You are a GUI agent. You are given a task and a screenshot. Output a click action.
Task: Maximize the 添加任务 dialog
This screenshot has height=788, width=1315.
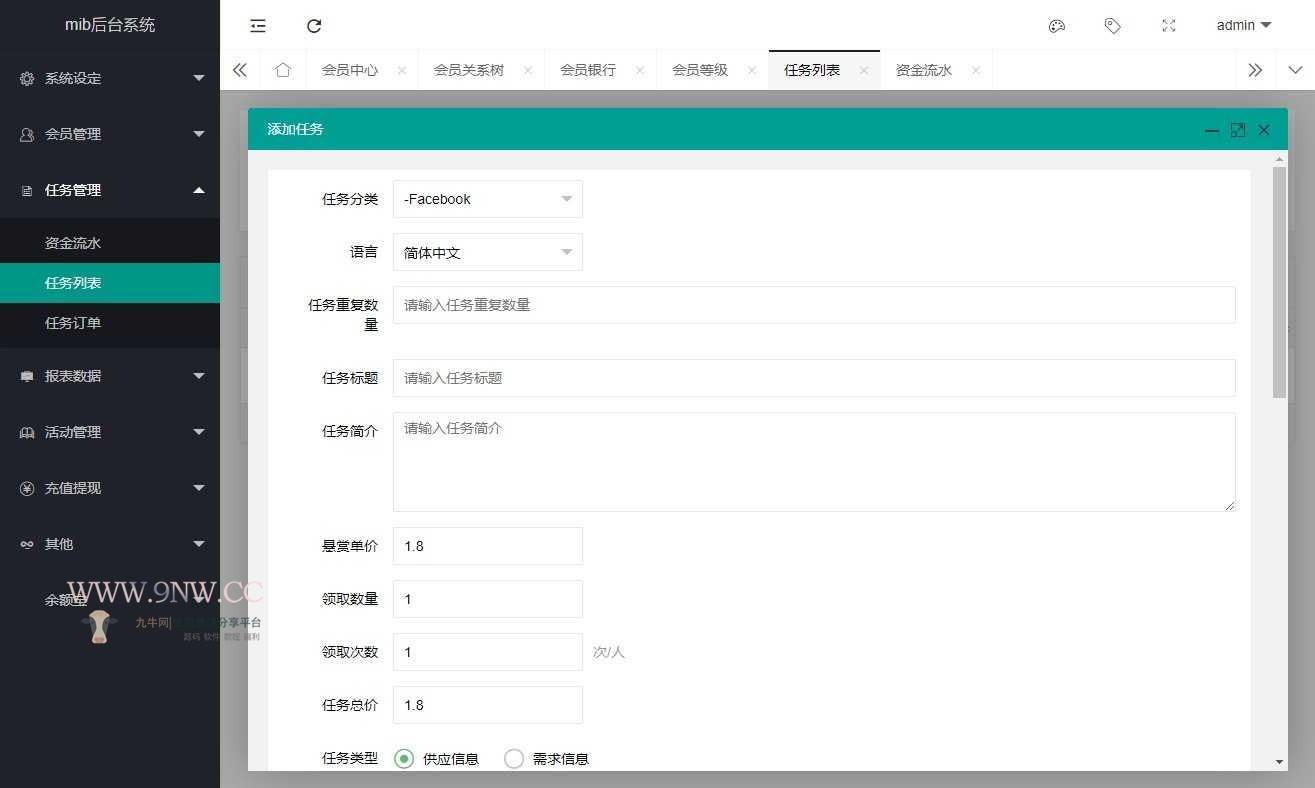(x=1238, y=130)
